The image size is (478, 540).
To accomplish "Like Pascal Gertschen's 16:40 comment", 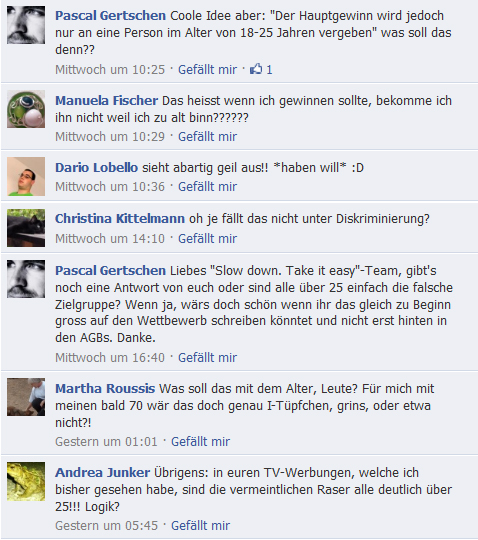I will pos(207,357).
